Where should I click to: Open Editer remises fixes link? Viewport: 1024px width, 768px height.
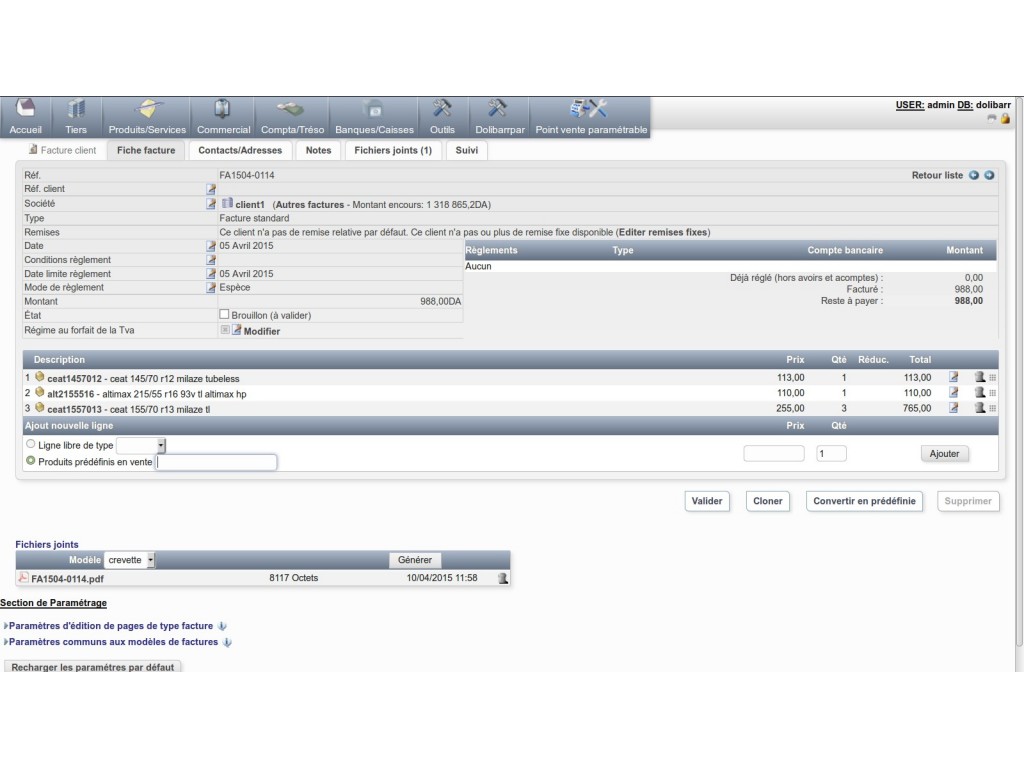tap(663, 232)
